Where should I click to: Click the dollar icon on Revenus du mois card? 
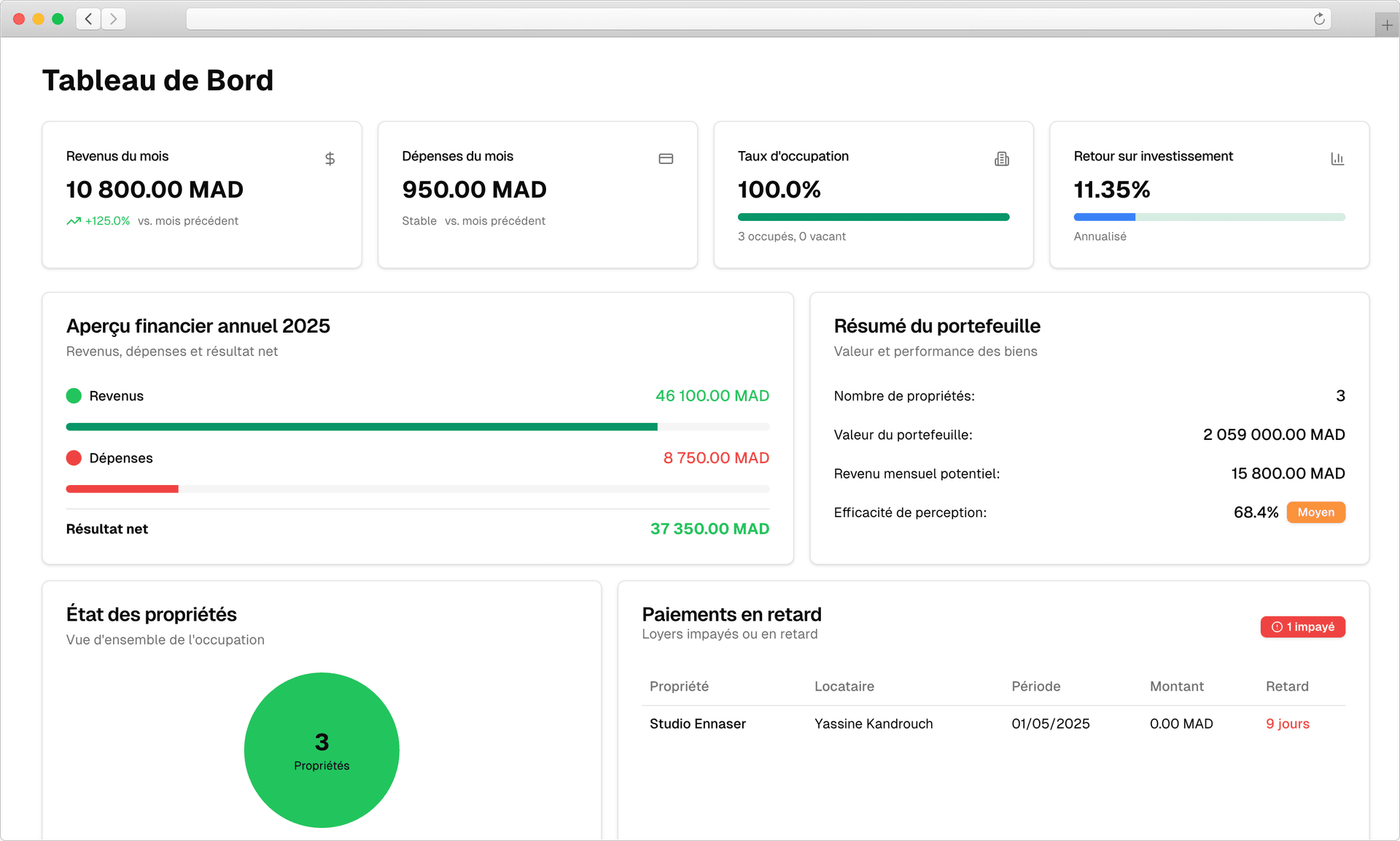pos(330,158)
